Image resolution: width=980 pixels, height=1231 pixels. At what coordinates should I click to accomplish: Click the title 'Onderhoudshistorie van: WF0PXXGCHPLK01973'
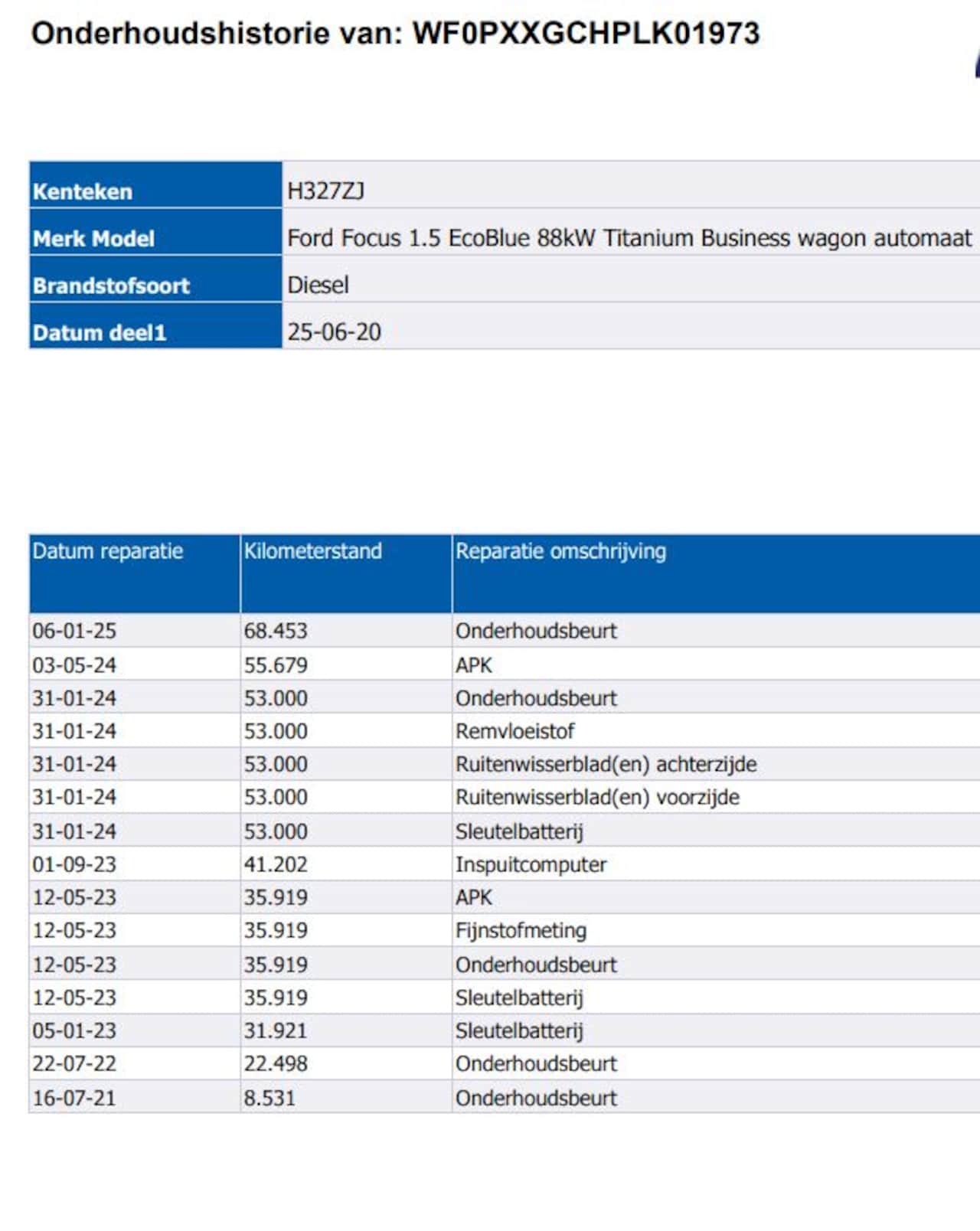(x=395, y=34)
